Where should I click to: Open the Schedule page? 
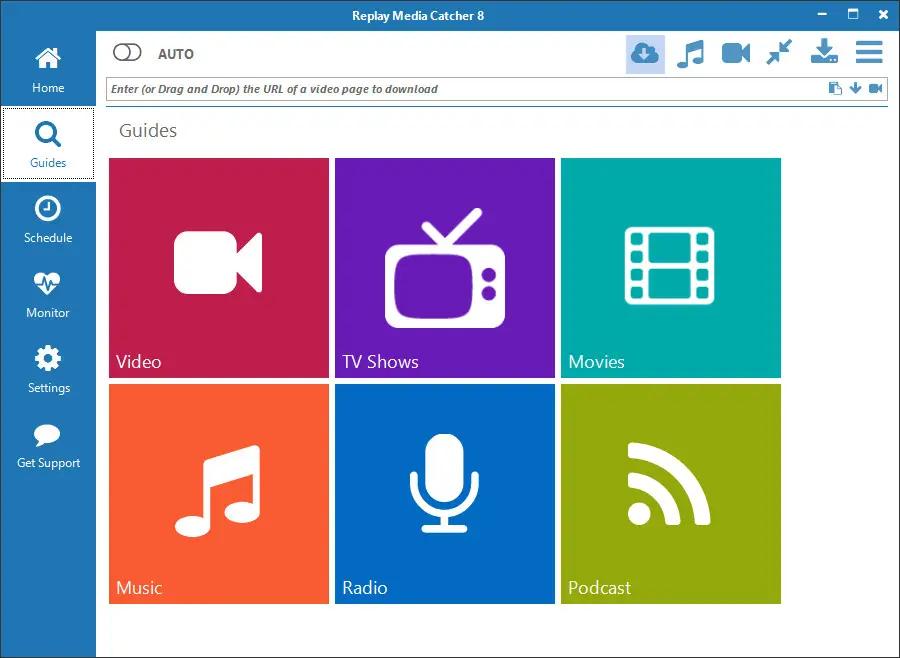48,219
